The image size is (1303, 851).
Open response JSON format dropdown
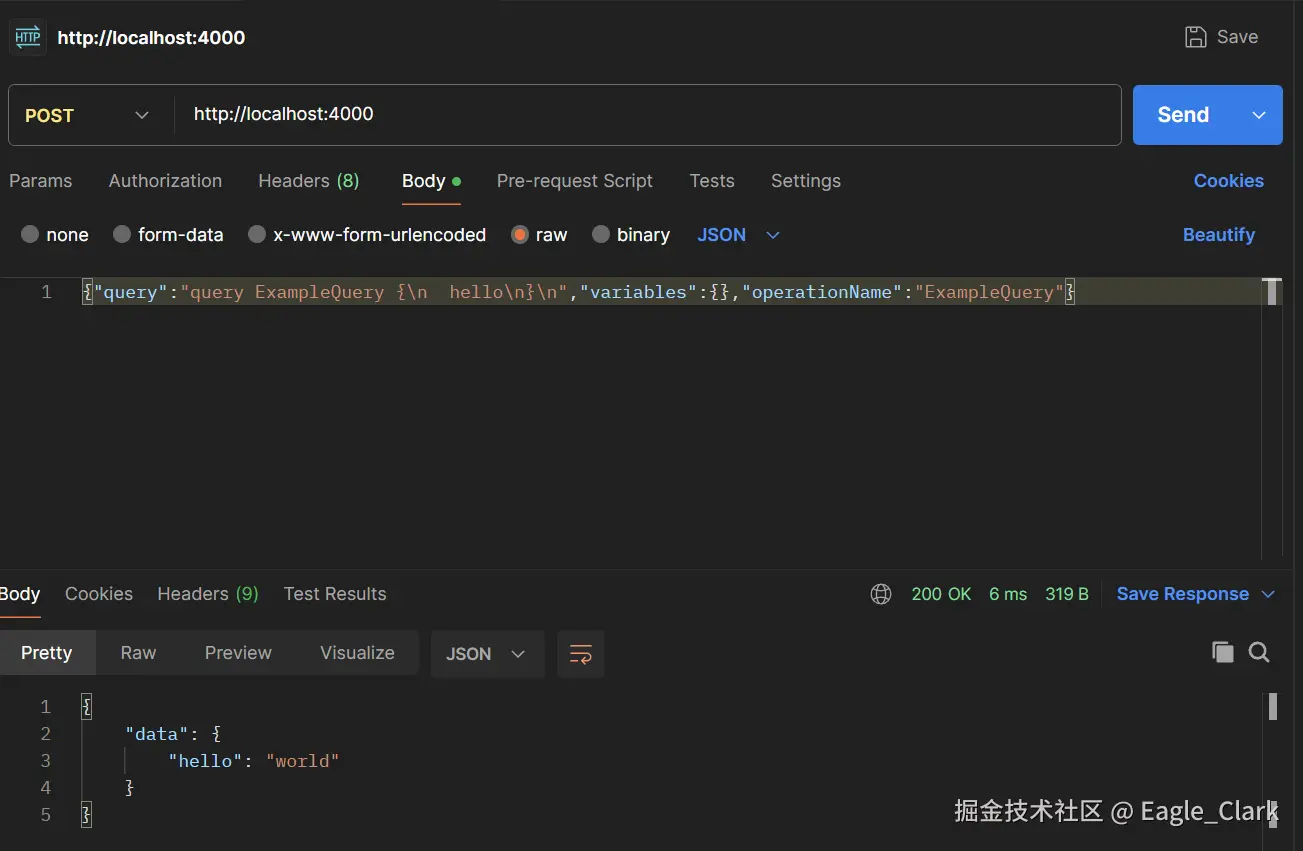pos(487,654)
